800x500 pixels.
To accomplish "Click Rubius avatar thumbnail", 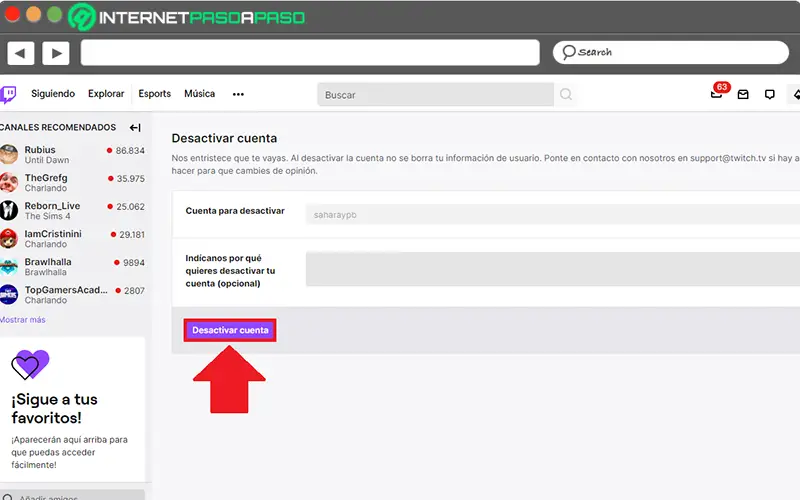I will (8, 154).
